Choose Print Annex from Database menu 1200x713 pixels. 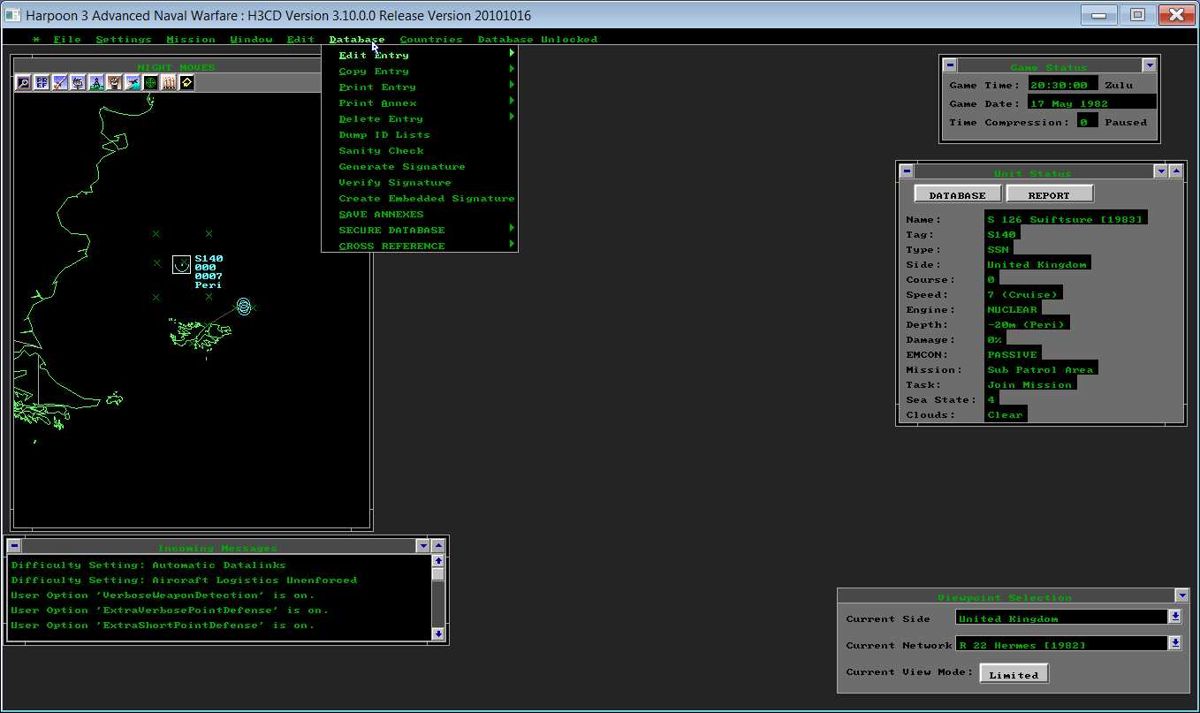(x=377, y=103)
